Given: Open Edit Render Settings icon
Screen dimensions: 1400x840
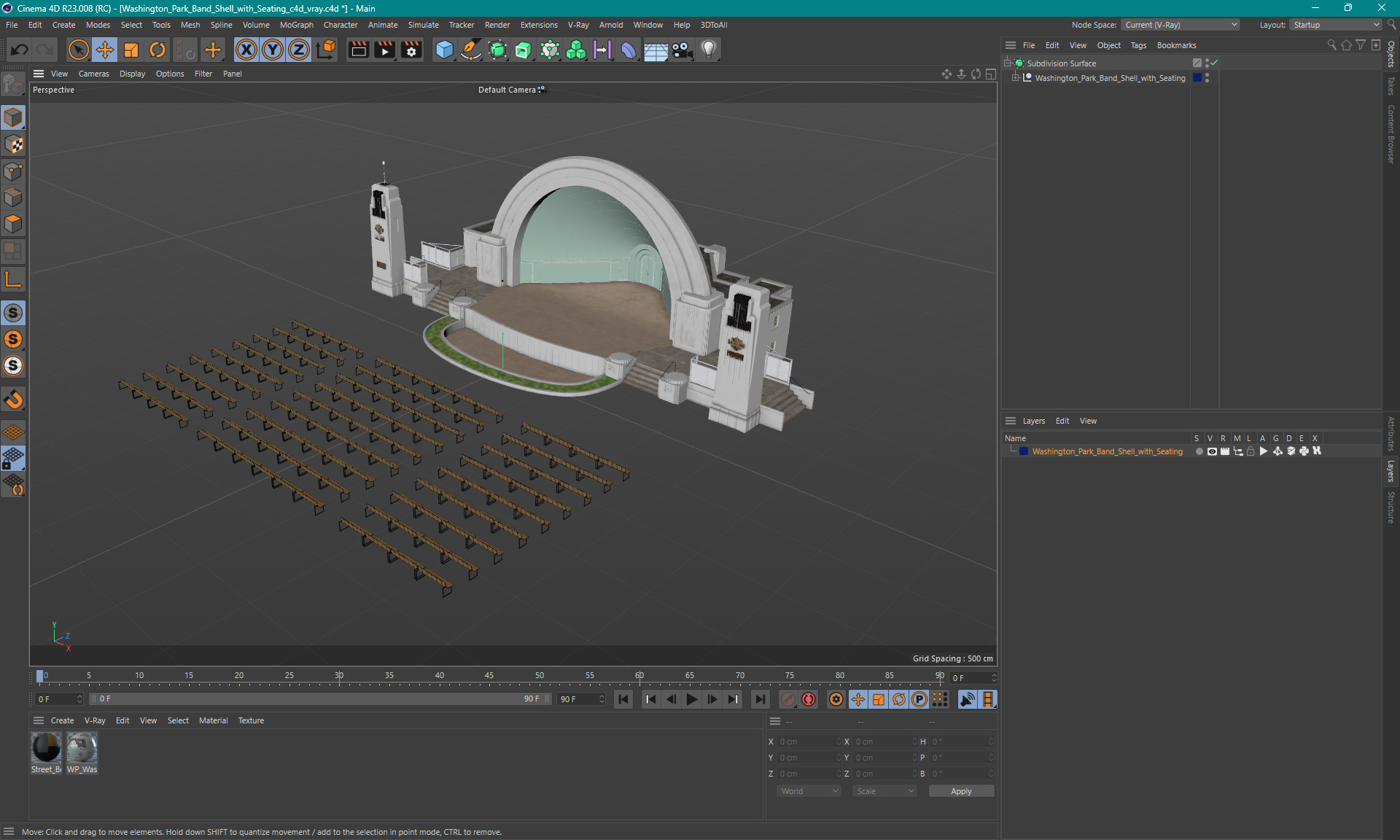Looking at the screenshot, I should pyautogui.click(x=411, y=50).
